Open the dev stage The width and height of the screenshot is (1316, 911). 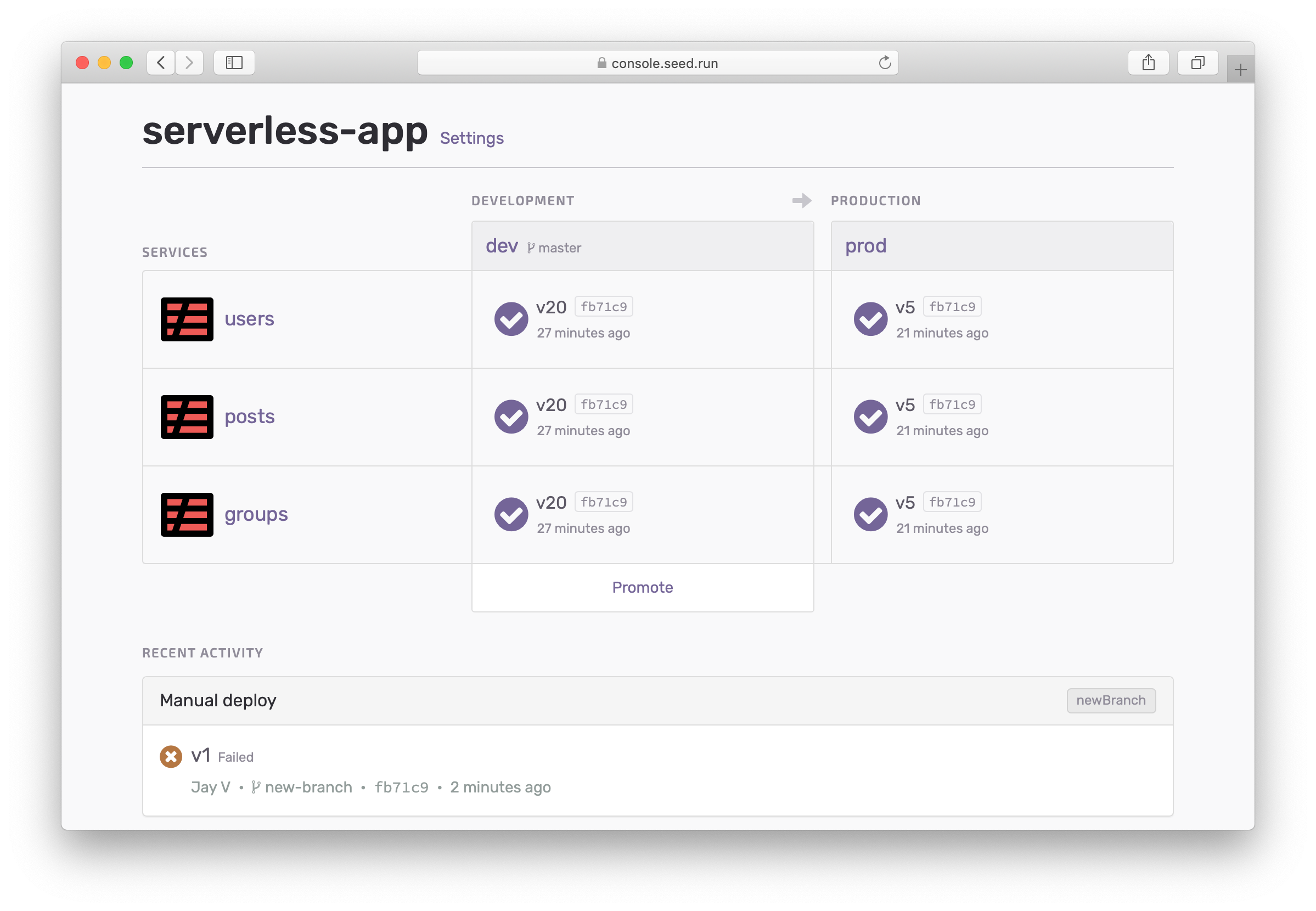click(x=502, y=246)
